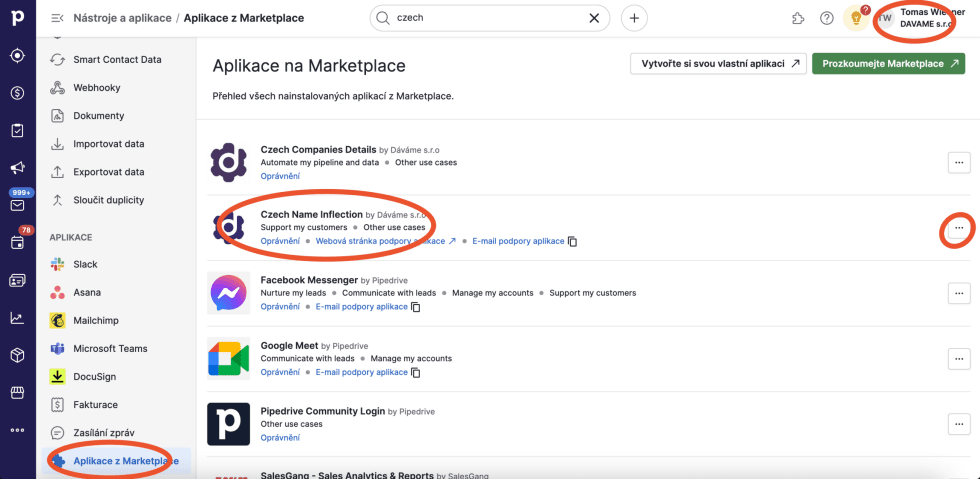
Task: Open the Insights chart icon in left rail
Action: pyautogui.click(x=17, y=318)
